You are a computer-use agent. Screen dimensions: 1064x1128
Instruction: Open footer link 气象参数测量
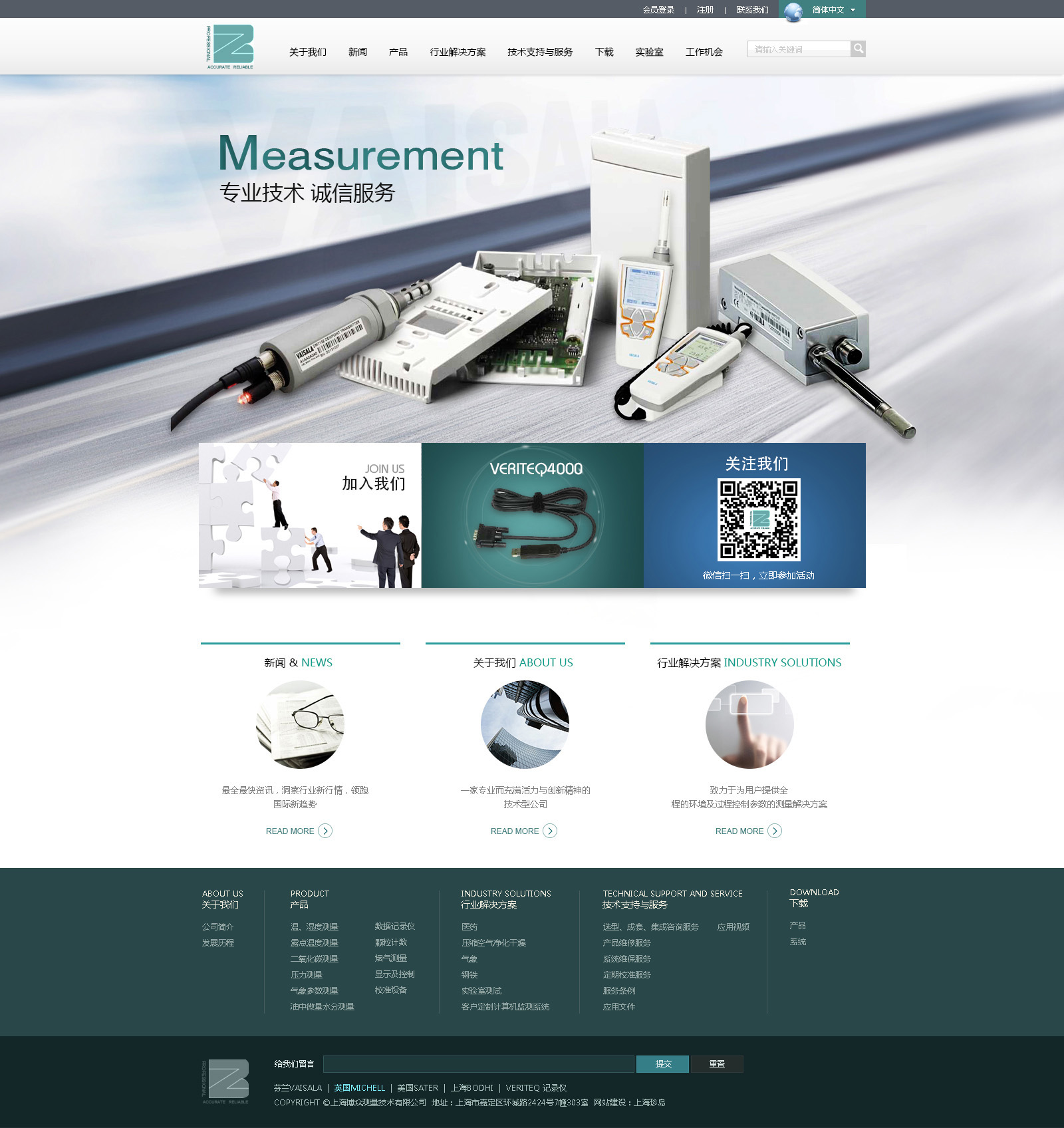315,990
